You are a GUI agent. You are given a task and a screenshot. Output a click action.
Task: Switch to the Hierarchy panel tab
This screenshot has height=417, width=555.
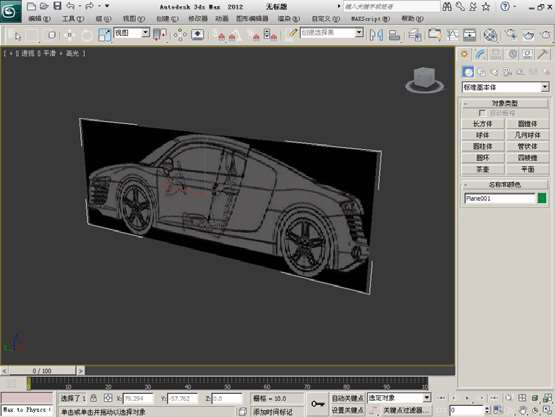tap(496, 54)
